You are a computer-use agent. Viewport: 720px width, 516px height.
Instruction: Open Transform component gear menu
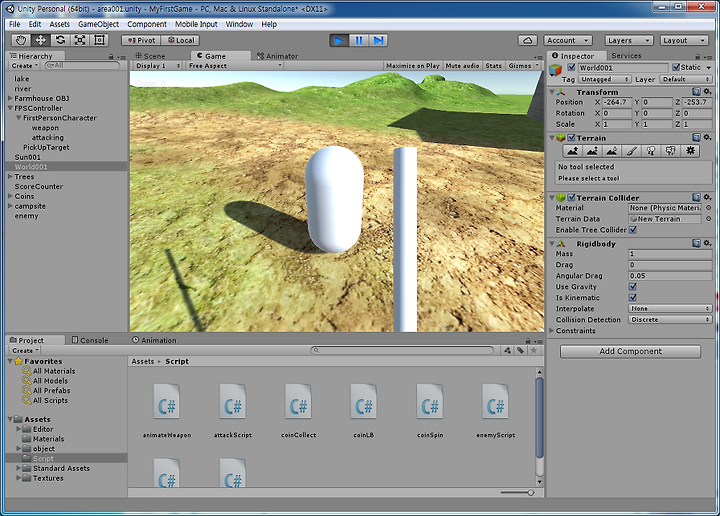pyautogui.click(x=707, y=92)
